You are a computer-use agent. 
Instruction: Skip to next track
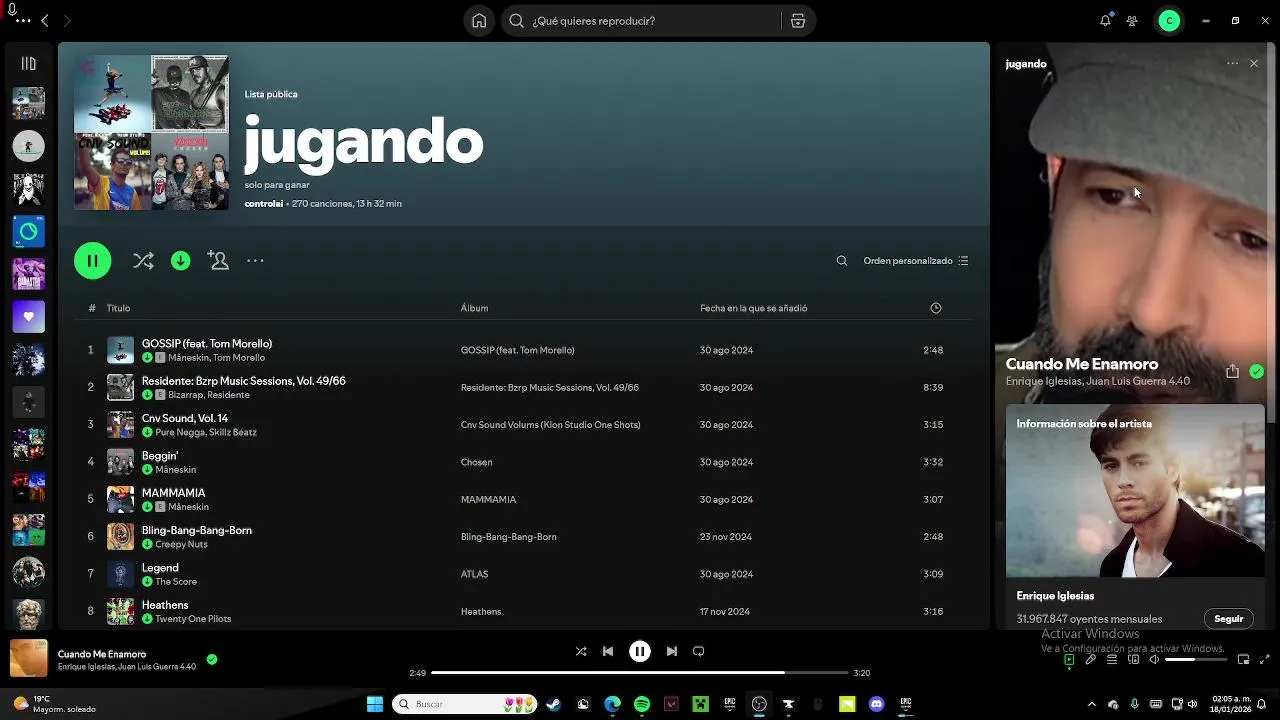coord(672,651)
